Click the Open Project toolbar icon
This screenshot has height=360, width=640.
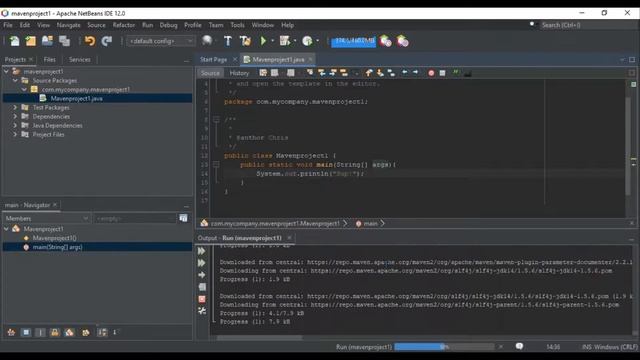click(47, 41)
